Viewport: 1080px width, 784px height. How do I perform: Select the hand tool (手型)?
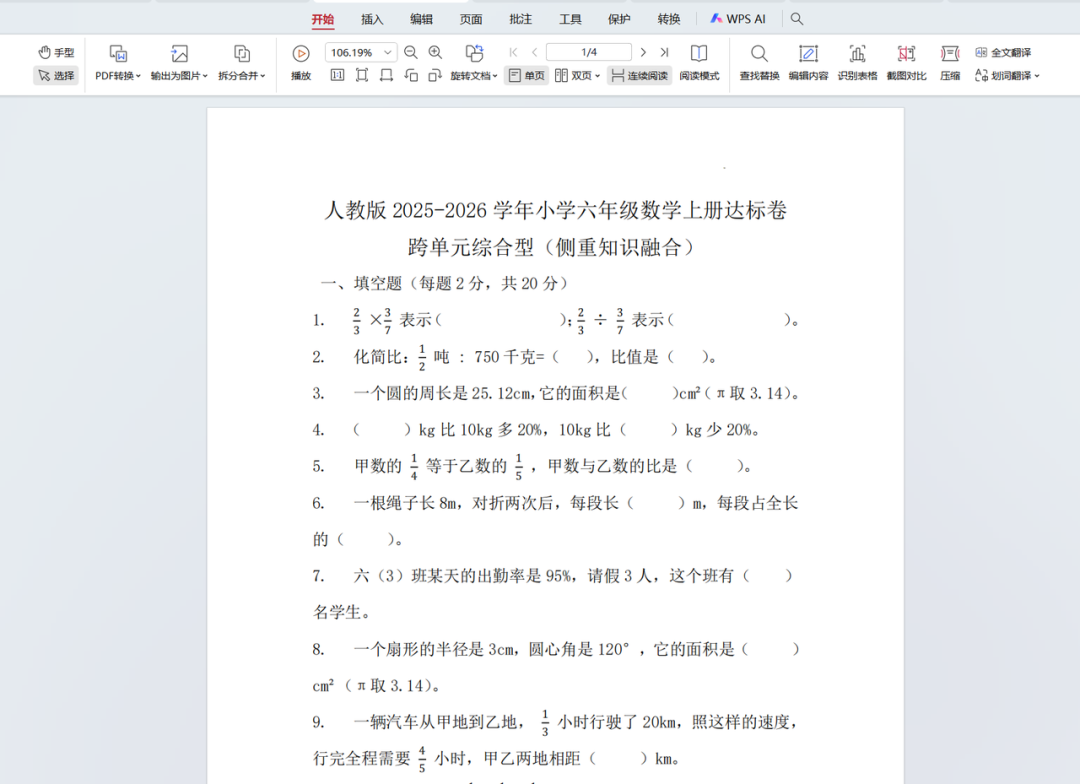click(56, 52)
